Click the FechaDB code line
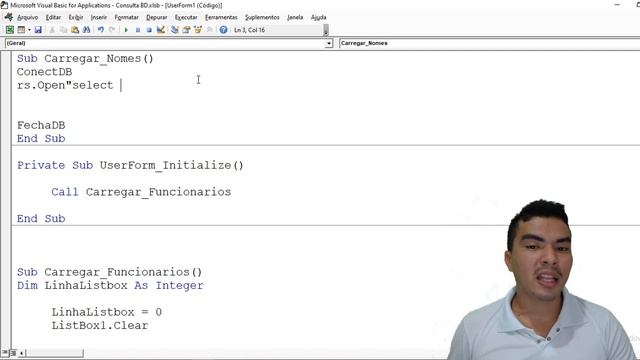The width and height of the screenshot is (640, 360). click(41, 125)
